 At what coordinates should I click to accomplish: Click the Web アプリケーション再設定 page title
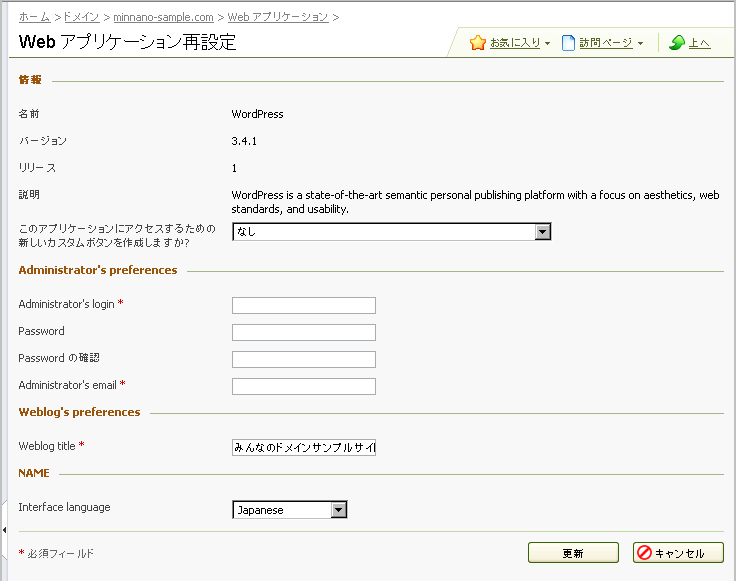(127, 42)
